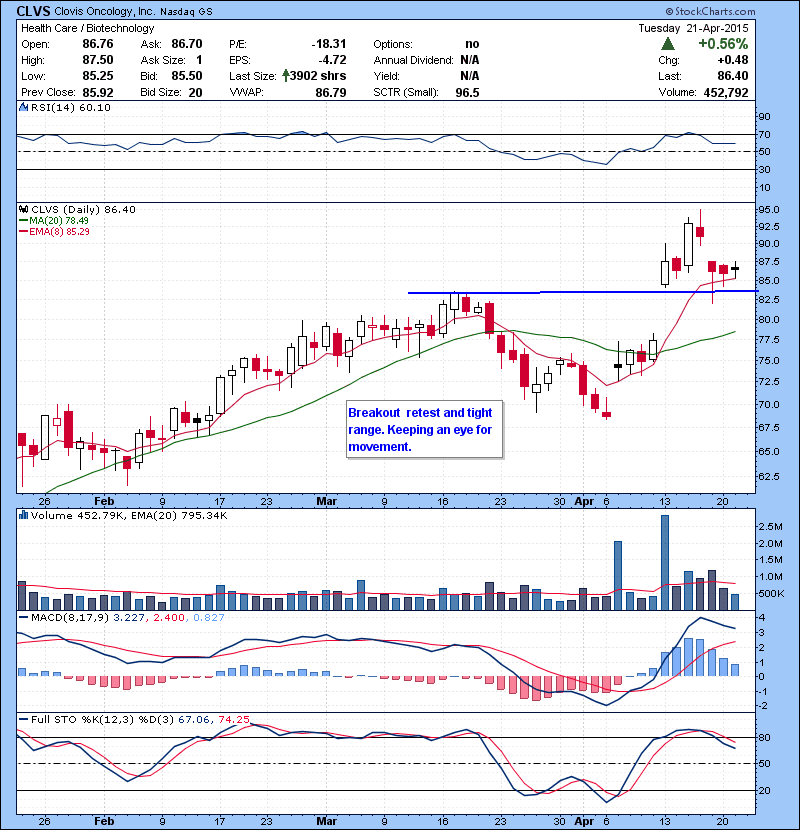The width and height of the screenshot is (800, 830).
Task: Select the High value 87.50
Action: tap(98, 60)
